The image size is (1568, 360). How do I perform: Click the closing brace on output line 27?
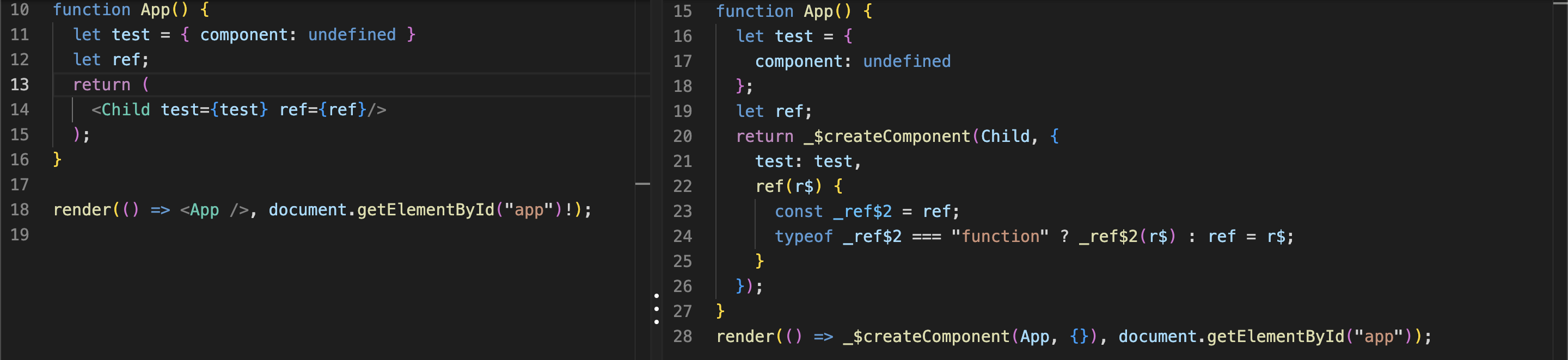[720, 312]
